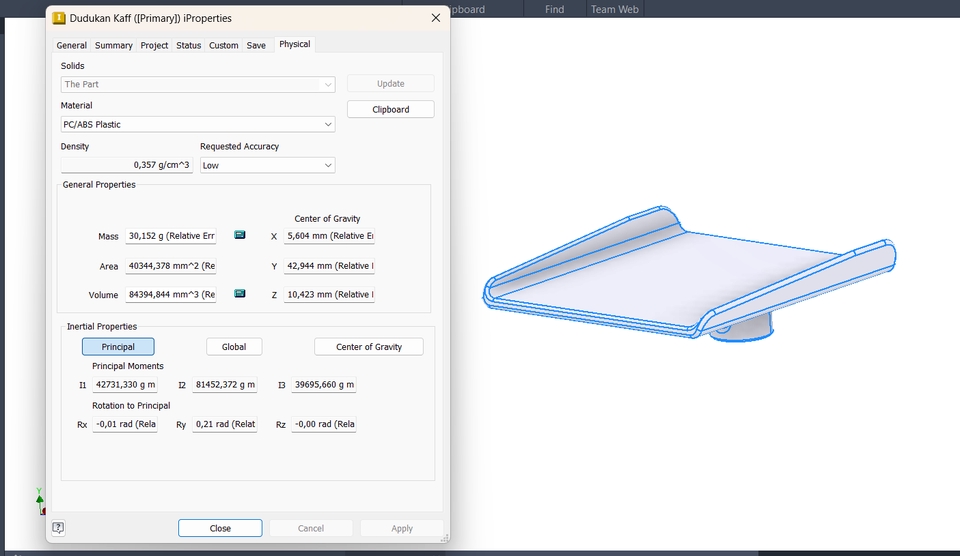
Task: Switch to the Save tab
Action: (256, 45)
